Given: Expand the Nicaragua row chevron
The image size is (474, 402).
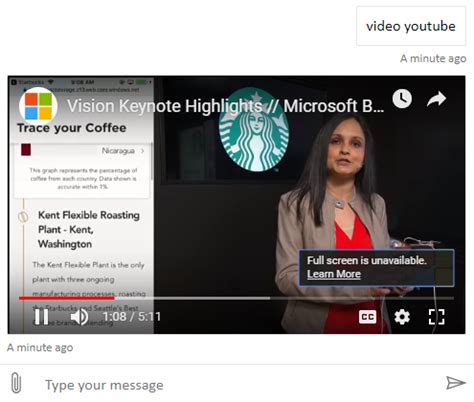Looking at the screenshot, I should tap(143, 151).
